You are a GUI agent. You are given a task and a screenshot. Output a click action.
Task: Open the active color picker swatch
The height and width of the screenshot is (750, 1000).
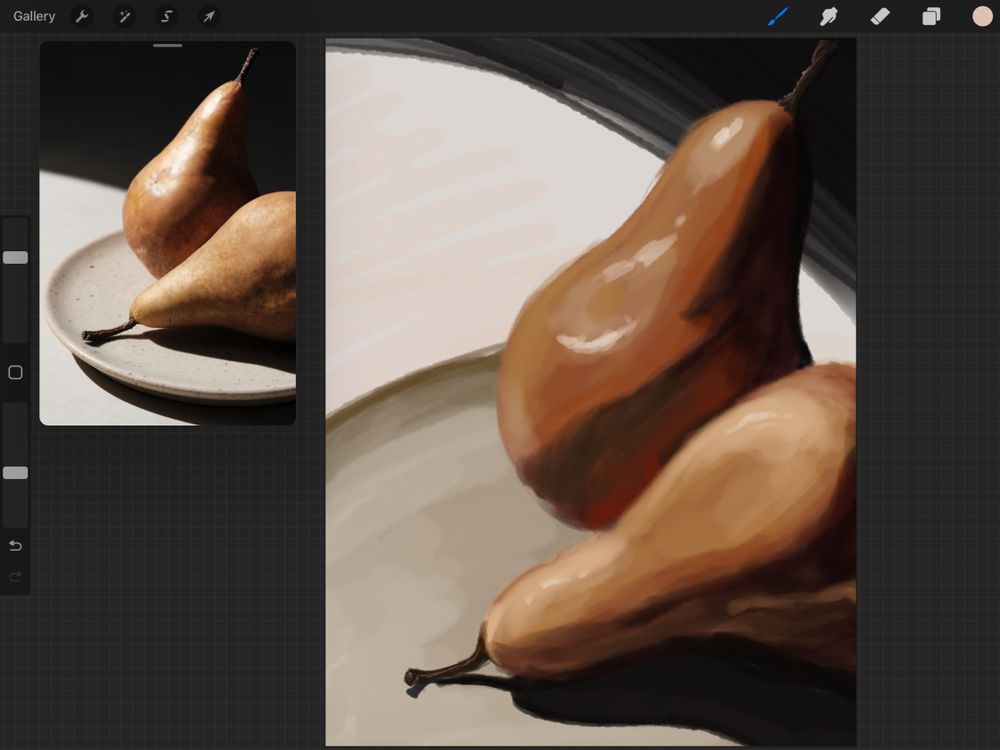pos(982,17)
